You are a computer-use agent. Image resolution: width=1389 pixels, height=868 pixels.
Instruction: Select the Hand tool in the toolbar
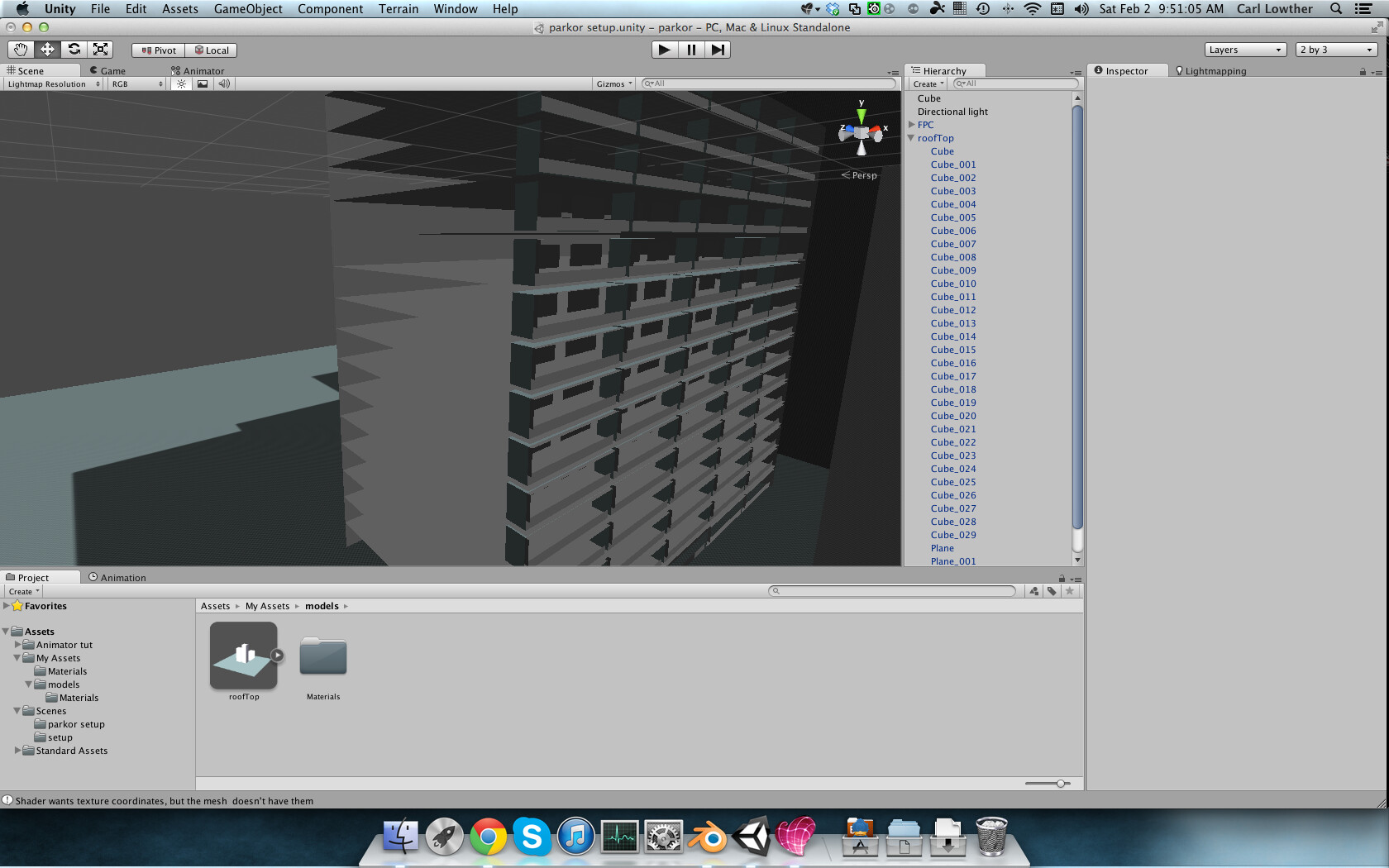(21, 50)
